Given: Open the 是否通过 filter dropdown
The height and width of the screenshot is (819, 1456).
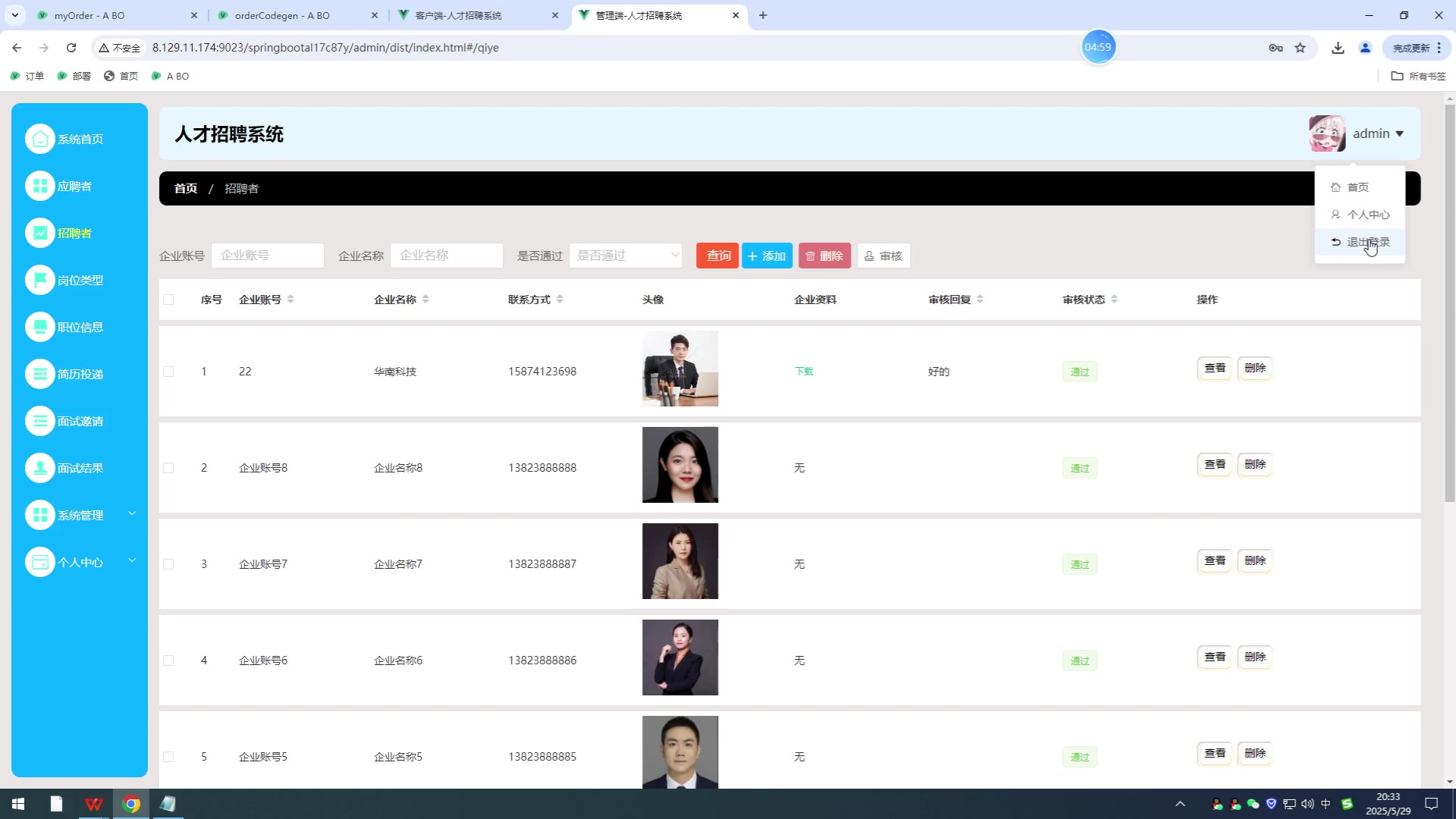Looking at the screenshot, I should pyautogui.click(x=626, y=256).
